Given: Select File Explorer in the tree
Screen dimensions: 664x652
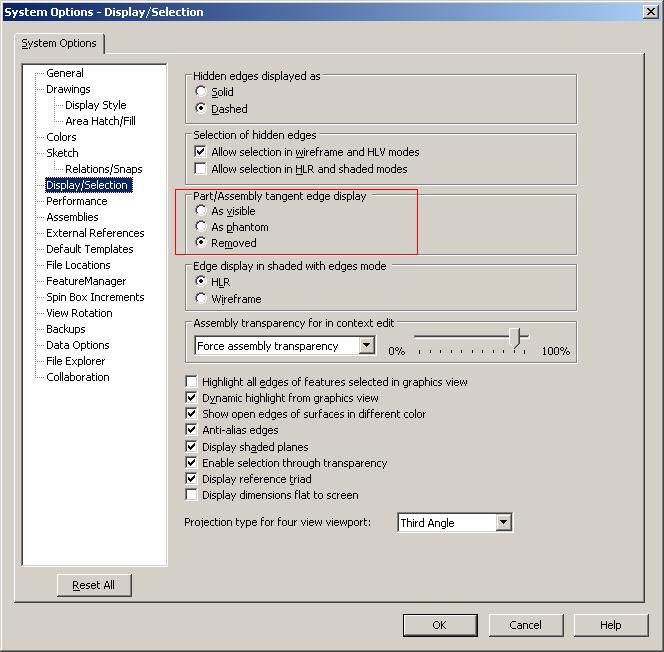Looking at the screenshot, I should click(75, 361).
